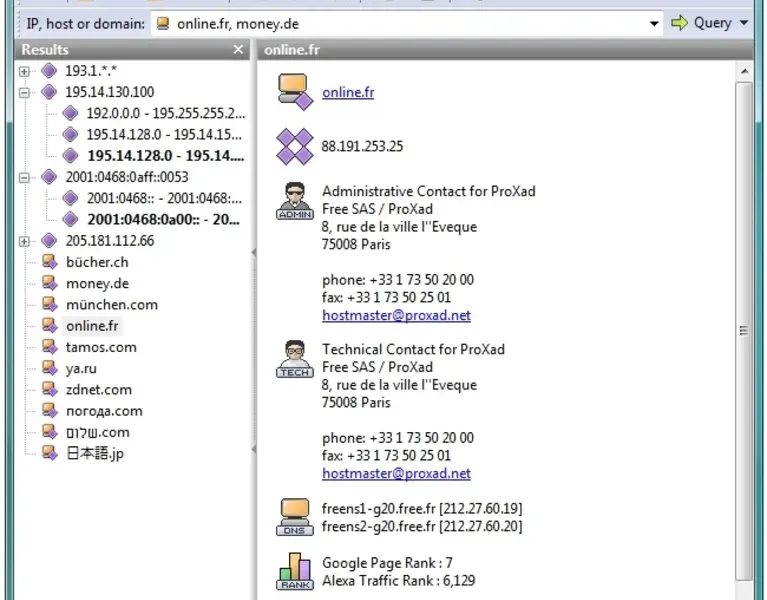Click the domain icon beside münchen.com
Viewport: 767px width, 600px height.
click(x=49, y=305)
